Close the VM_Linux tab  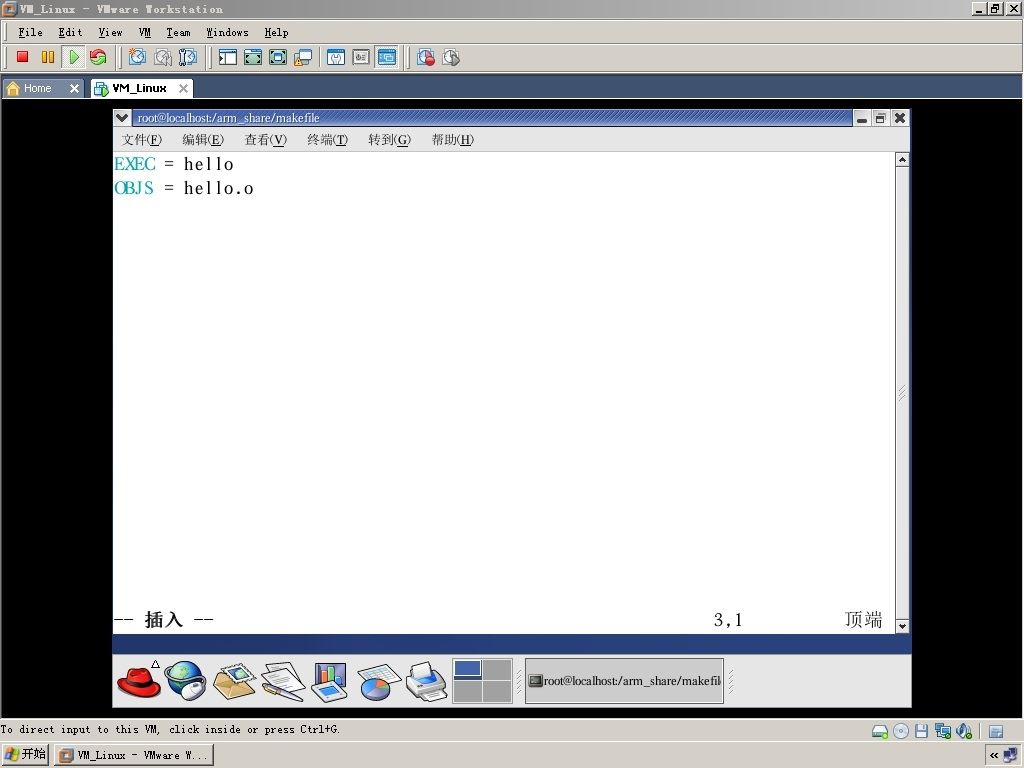point(184,88)
